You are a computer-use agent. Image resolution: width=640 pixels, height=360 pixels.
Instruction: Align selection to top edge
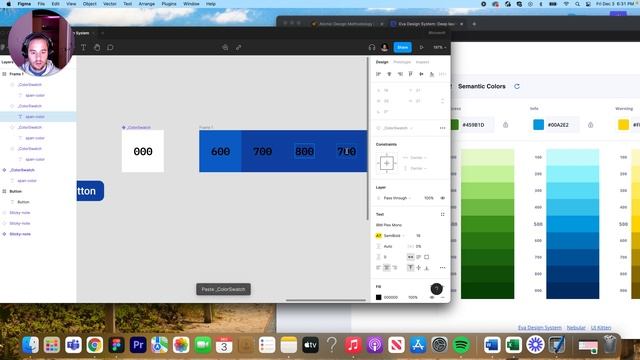411,74
